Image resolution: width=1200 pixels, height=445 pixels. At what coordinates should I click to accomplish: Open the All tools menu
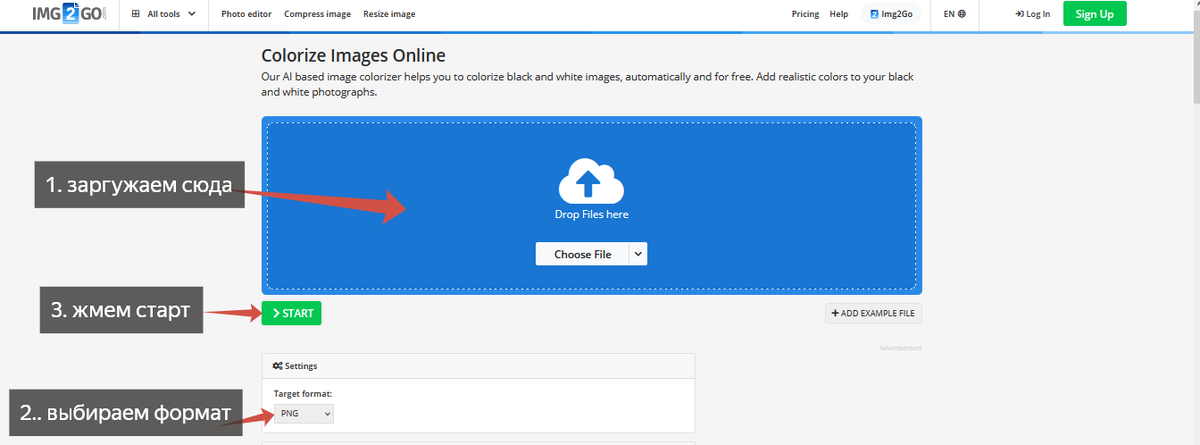click(164, 14)
